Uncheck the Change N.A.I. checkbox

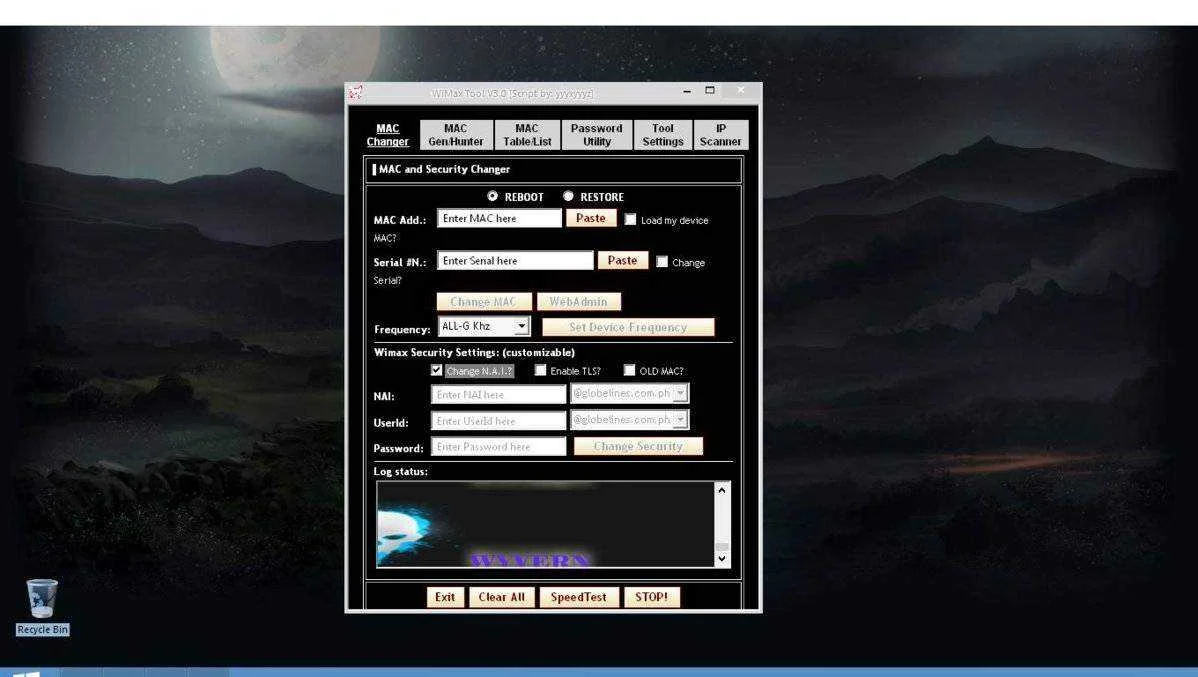point(436,370)
